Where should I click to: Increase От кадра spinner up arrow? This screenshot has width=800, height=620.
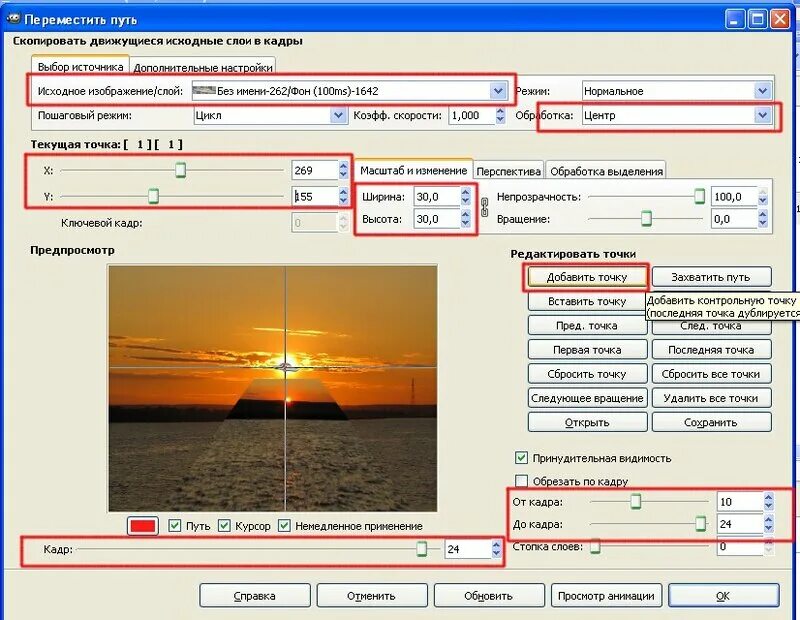pos(768,497)
